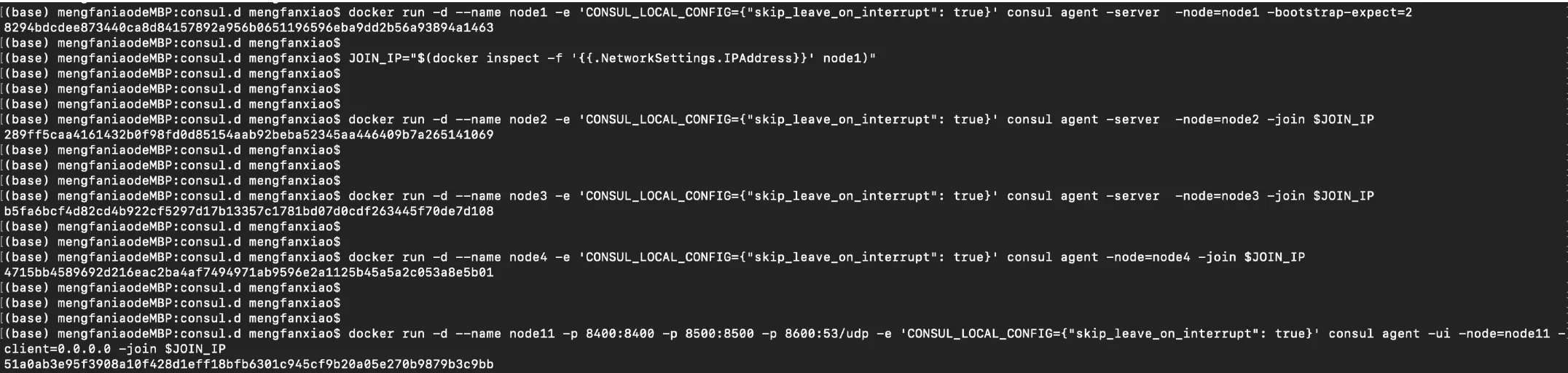Click the empty prompt after JOIN_IP command
This screenshot has height=373, width=1568.
tap(173, 74)
